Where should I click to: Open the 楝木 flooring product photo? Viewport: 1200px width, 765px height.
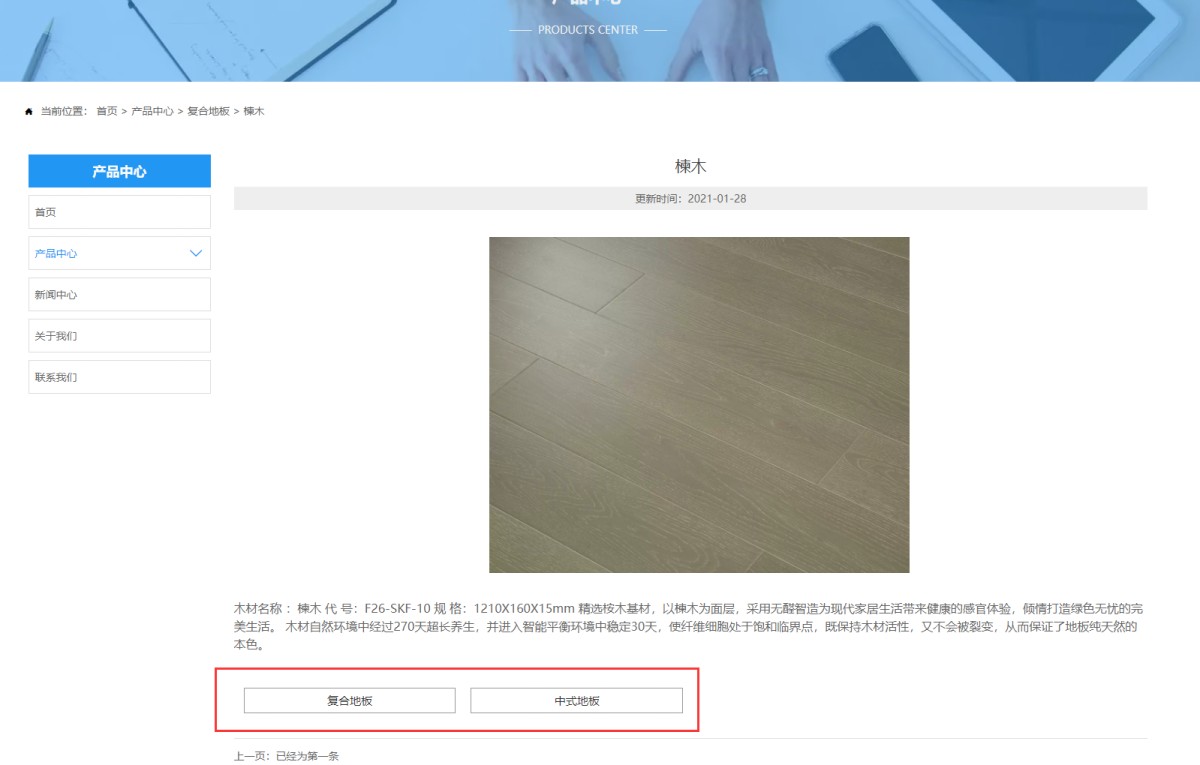point(699,405)
